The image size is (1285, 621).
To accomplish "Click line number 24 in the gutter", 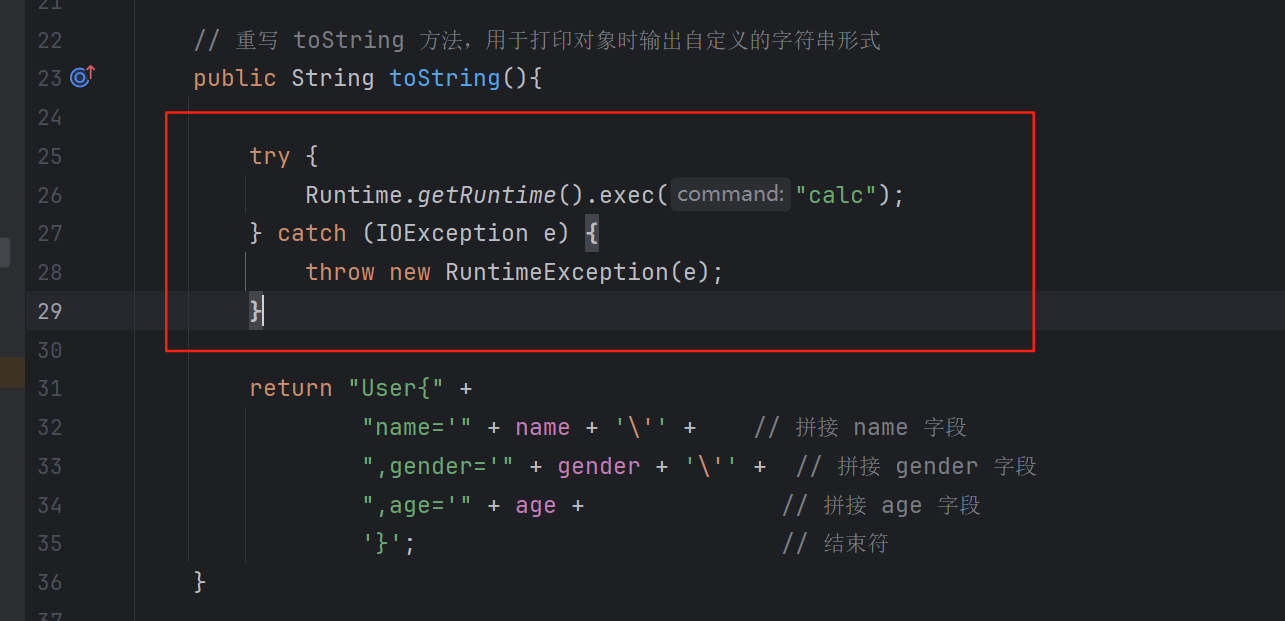I will 49,117.
